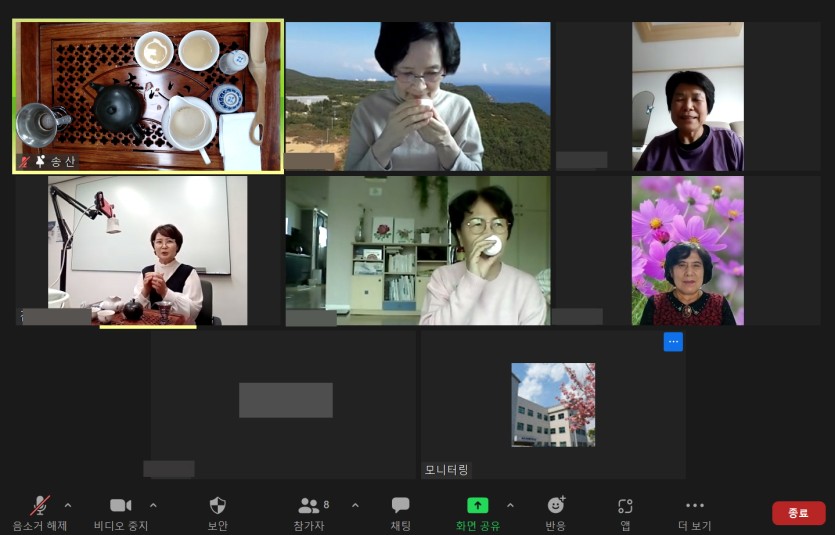Viewport: 835px width, 535px height.
Task: Open audio options arrow beside microphone
Action: coord(68,505)
